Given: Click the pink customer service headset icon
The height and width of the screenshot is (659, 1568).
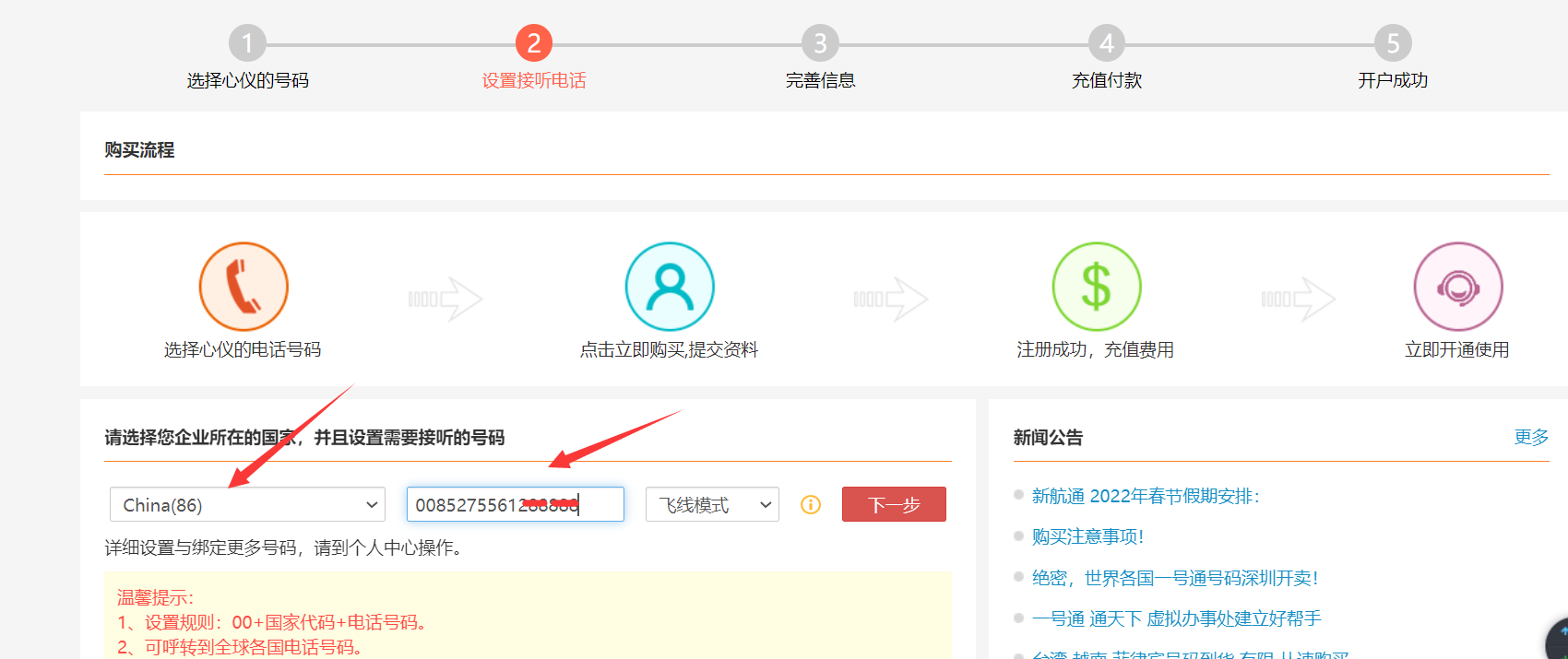Looking at the screenshot, I should coord(1458,287).
